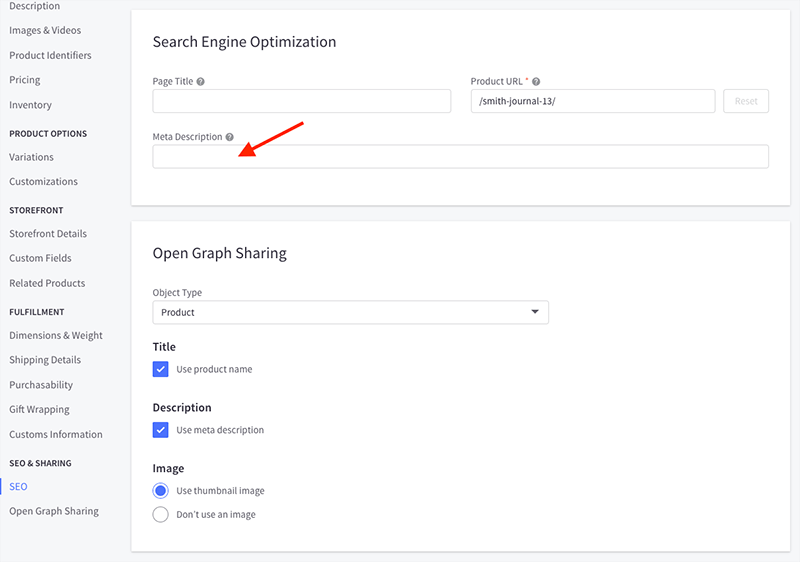
Task: Select Custom Fields in sidebar
Action: (x=40, y=258)
